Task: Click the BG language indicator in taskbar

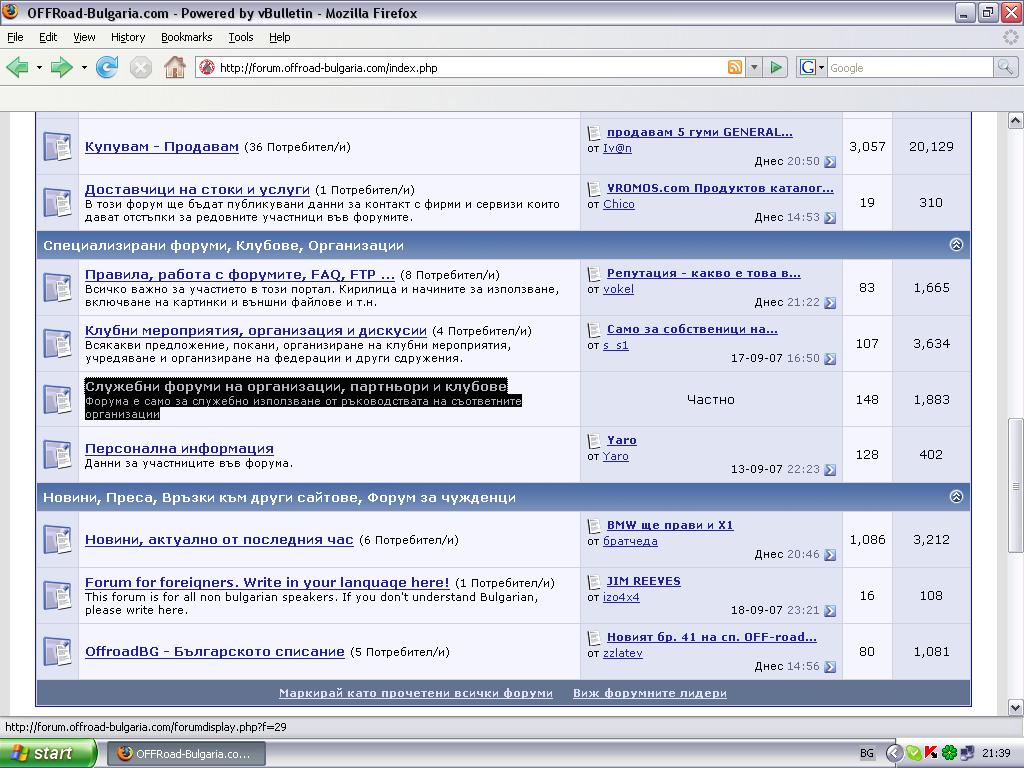Action: [x=867, y=753]
